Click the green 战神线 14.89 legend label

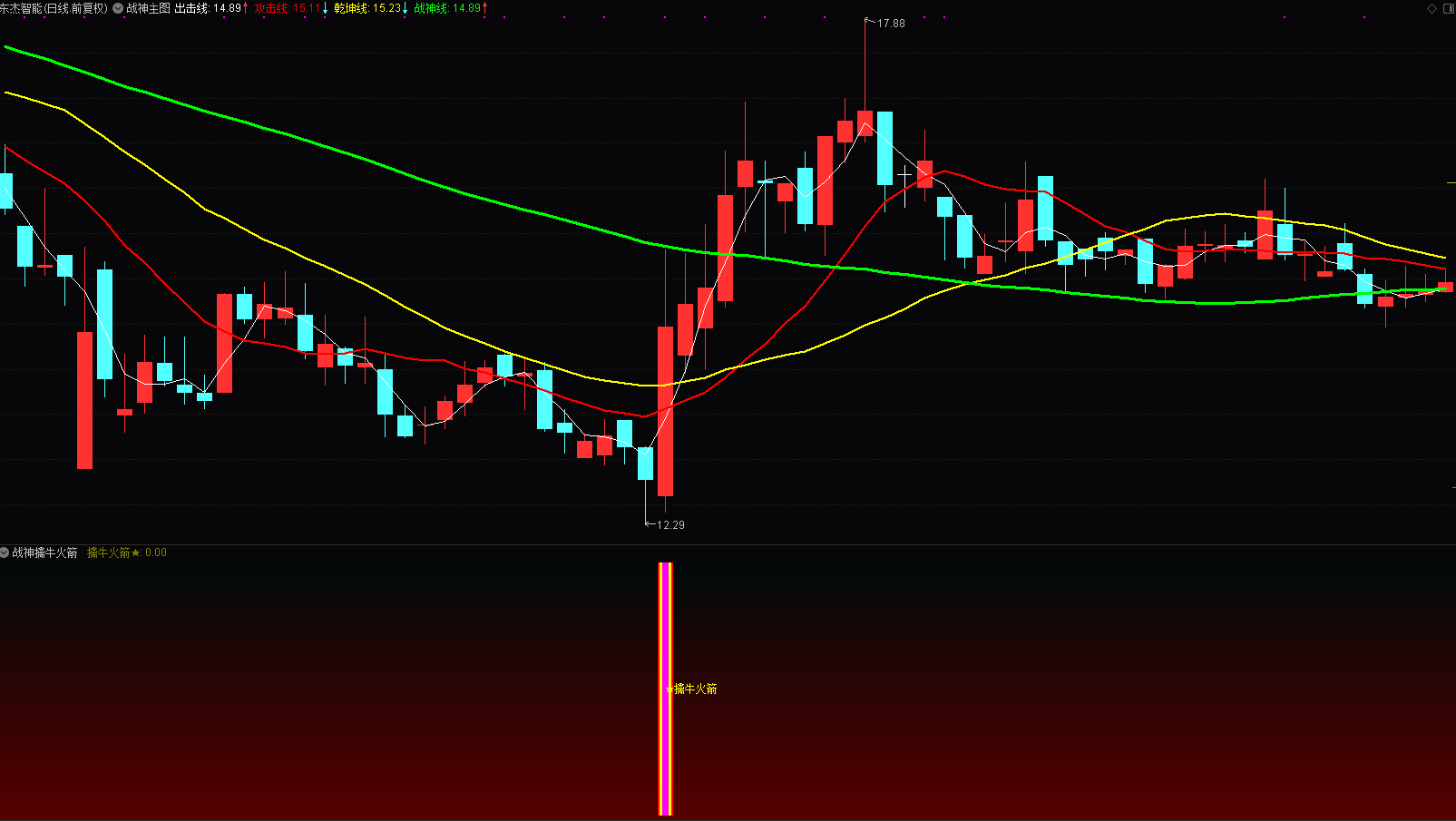[x=450, y=8]
